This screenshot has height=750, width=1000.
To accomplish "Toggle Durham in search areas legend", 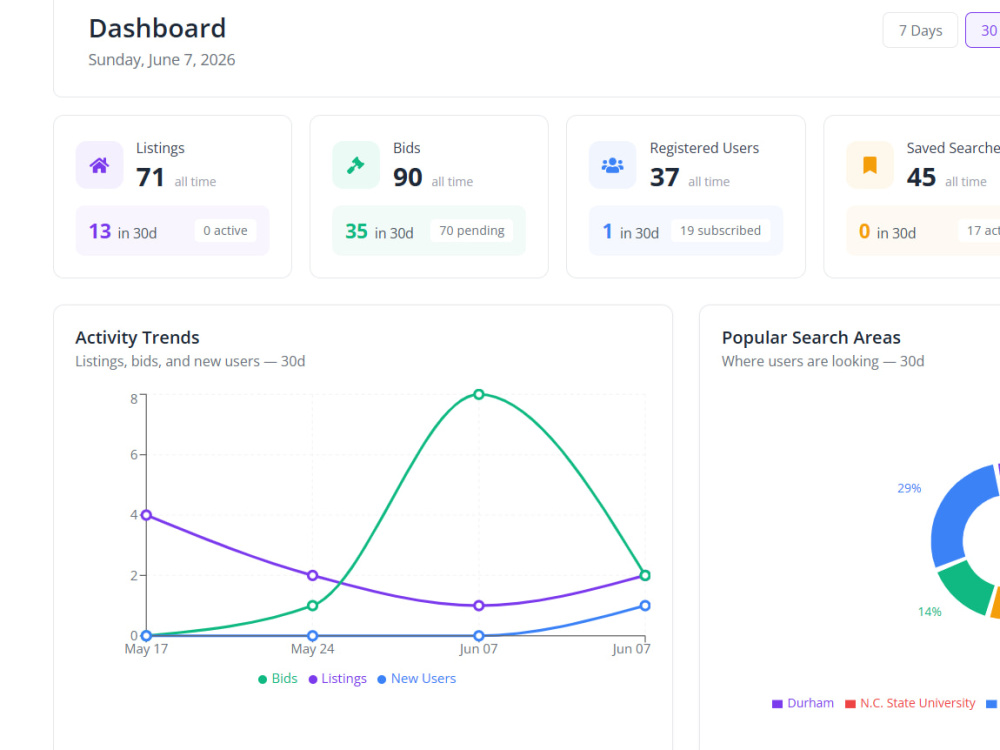I will 802,703.
